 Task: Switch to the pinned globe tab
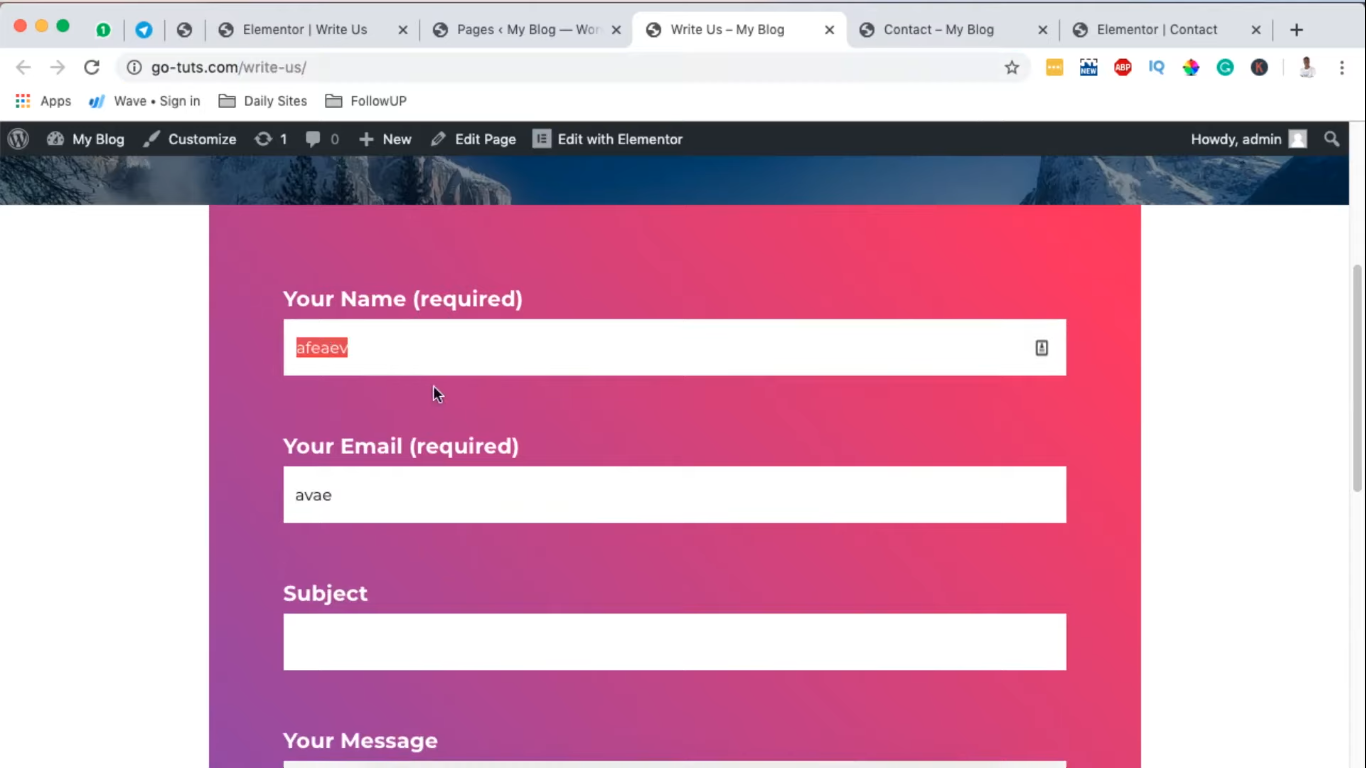pos(184,30)
